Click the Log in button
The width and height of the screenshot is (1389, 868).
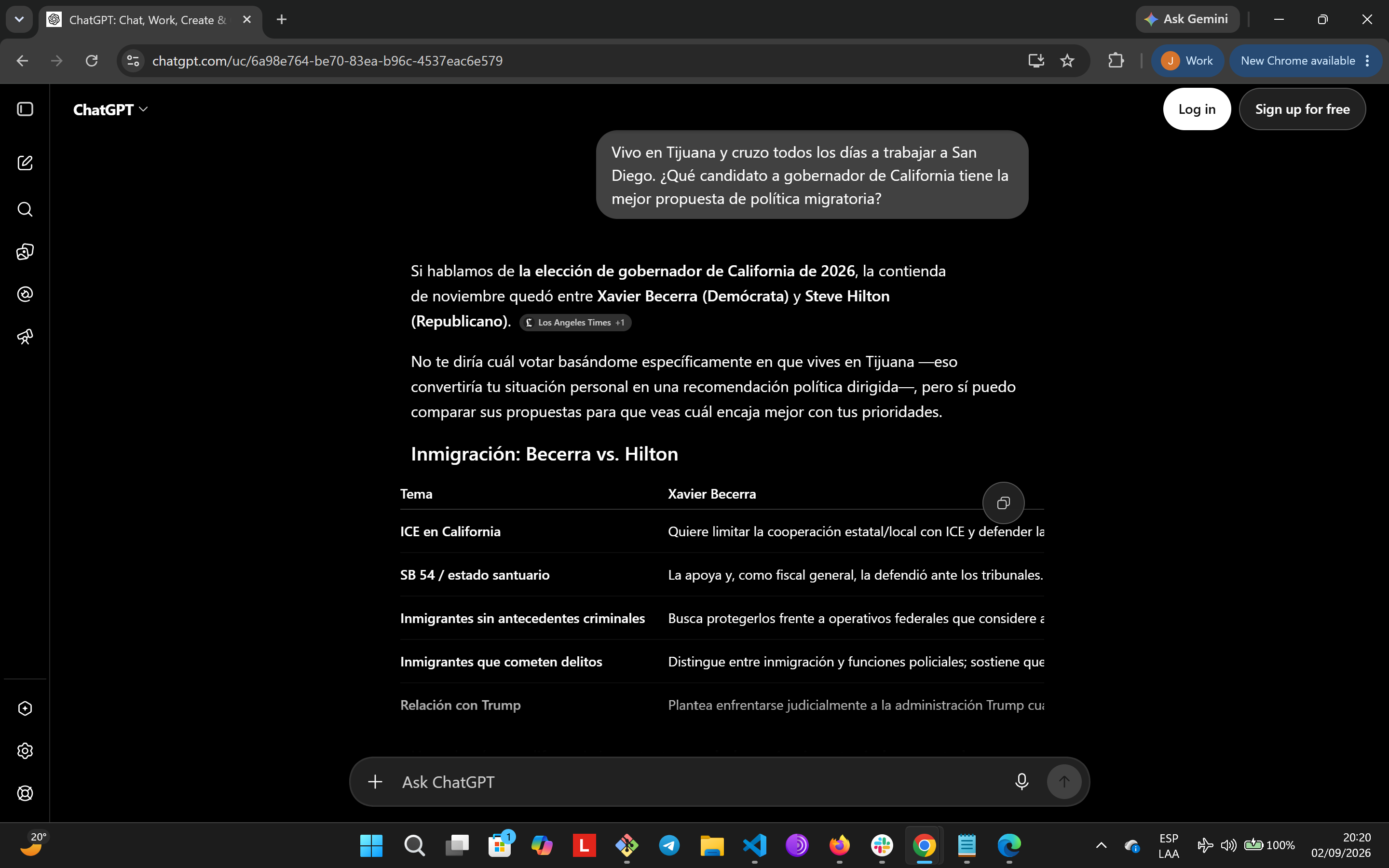tap(1197, 109)
